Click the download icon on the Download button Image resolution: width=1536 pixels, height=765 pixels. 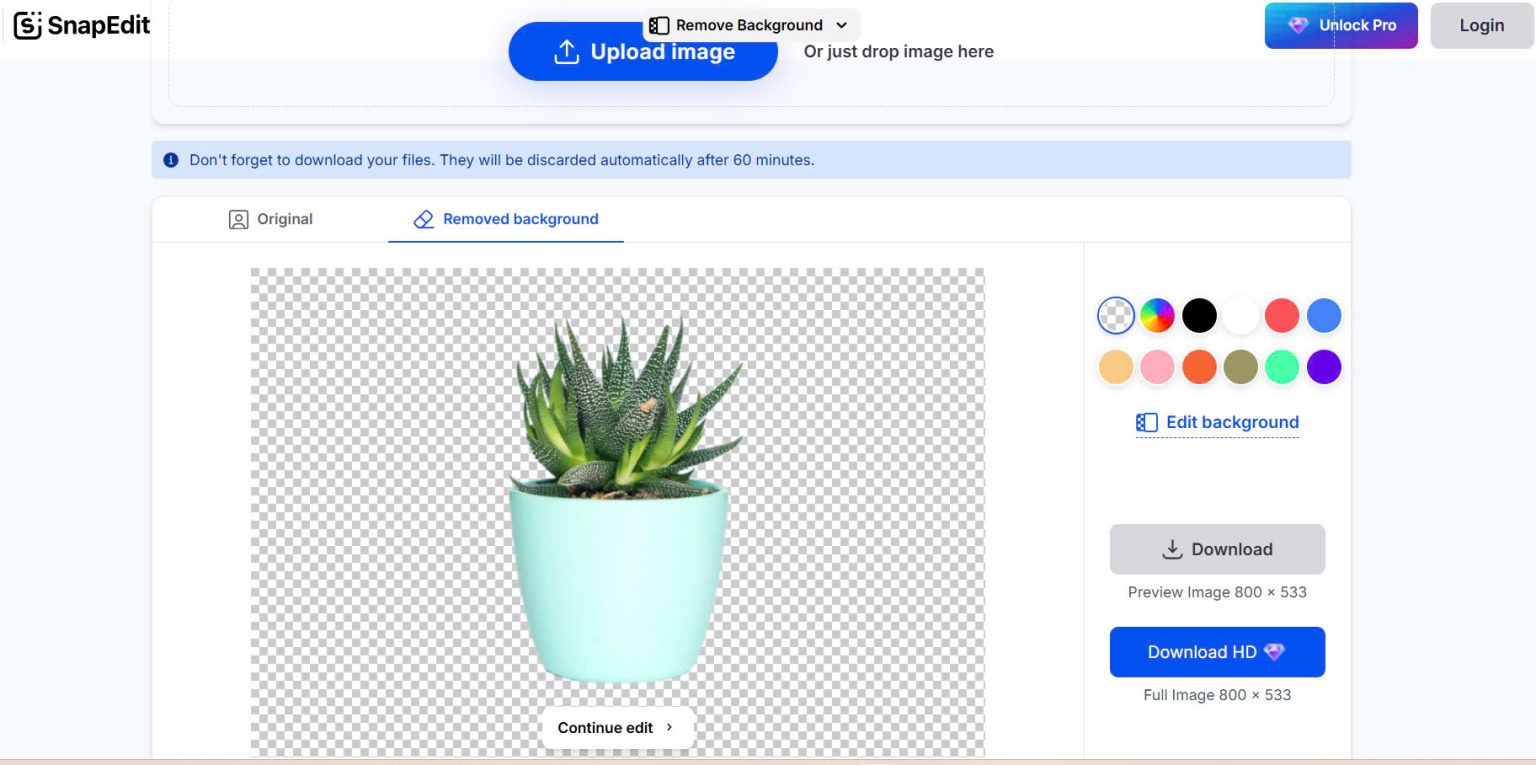tap(1170, 548)
